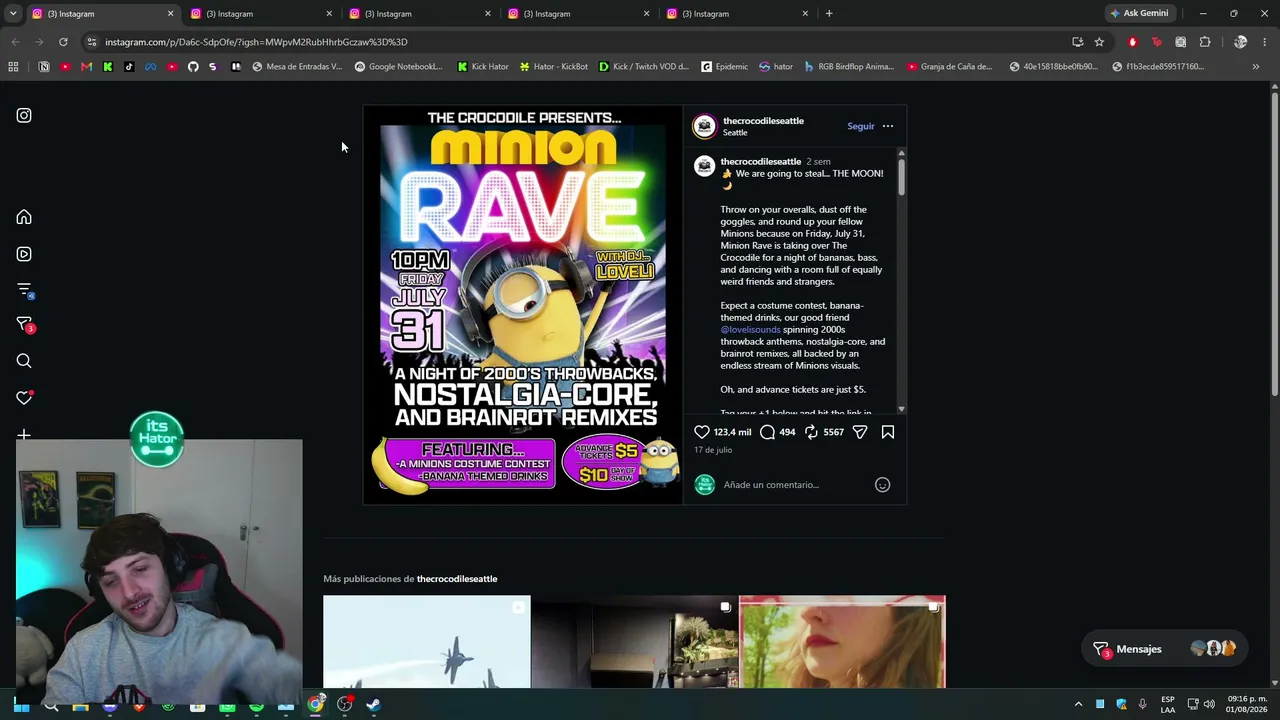Screen dimensions: 1280x720
Task: Show the hidden bookmarks overflow
Action: pyautogui.click(x=1255, y=67)
